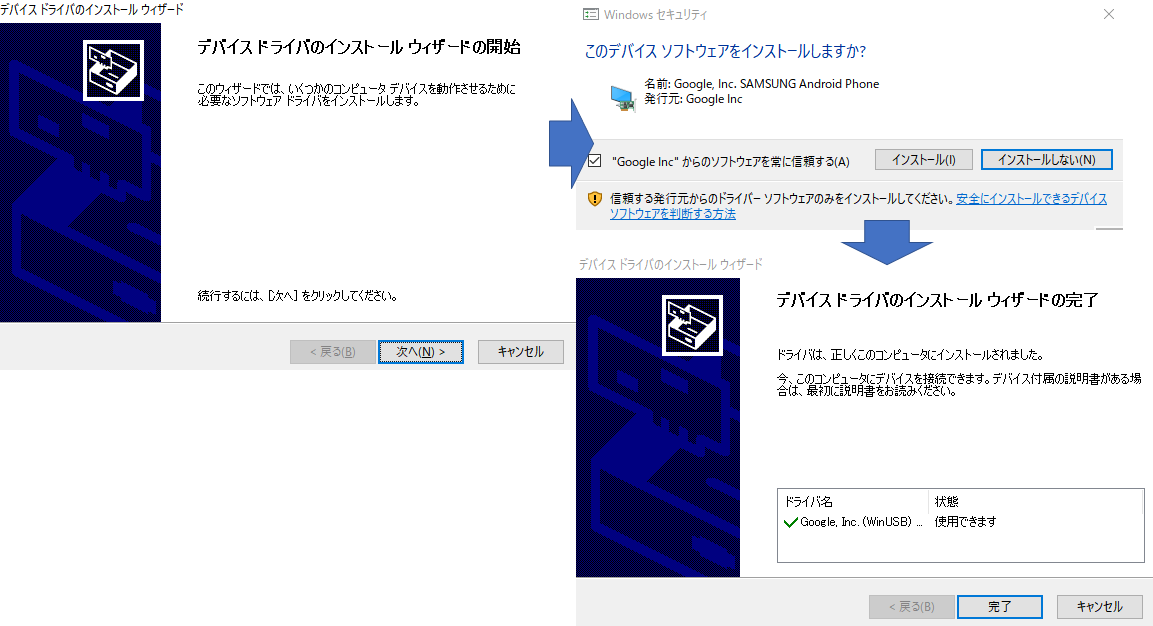This screenshot has width=1153, height=626.
Task: Click the device icon in the start wizard
Action: [113, 70]
